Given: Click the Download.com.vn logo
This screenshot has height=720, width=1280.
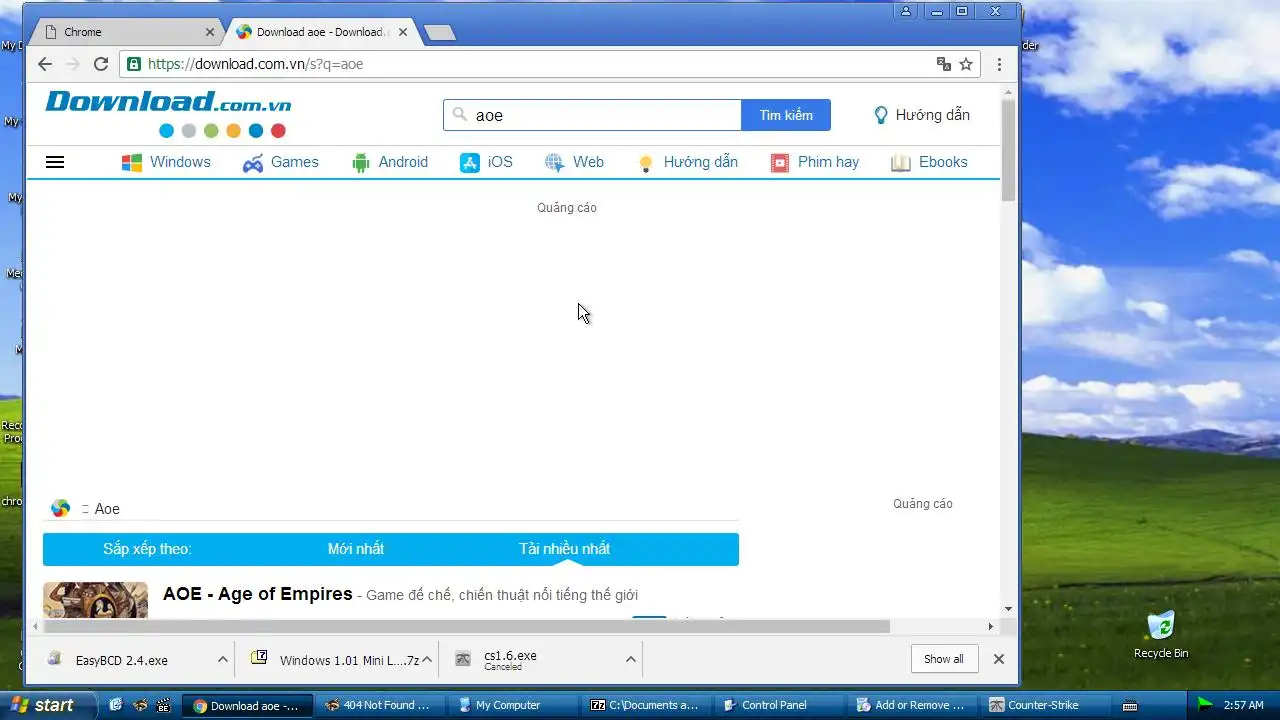Looking at the screenshot, I should click(168, 115).
